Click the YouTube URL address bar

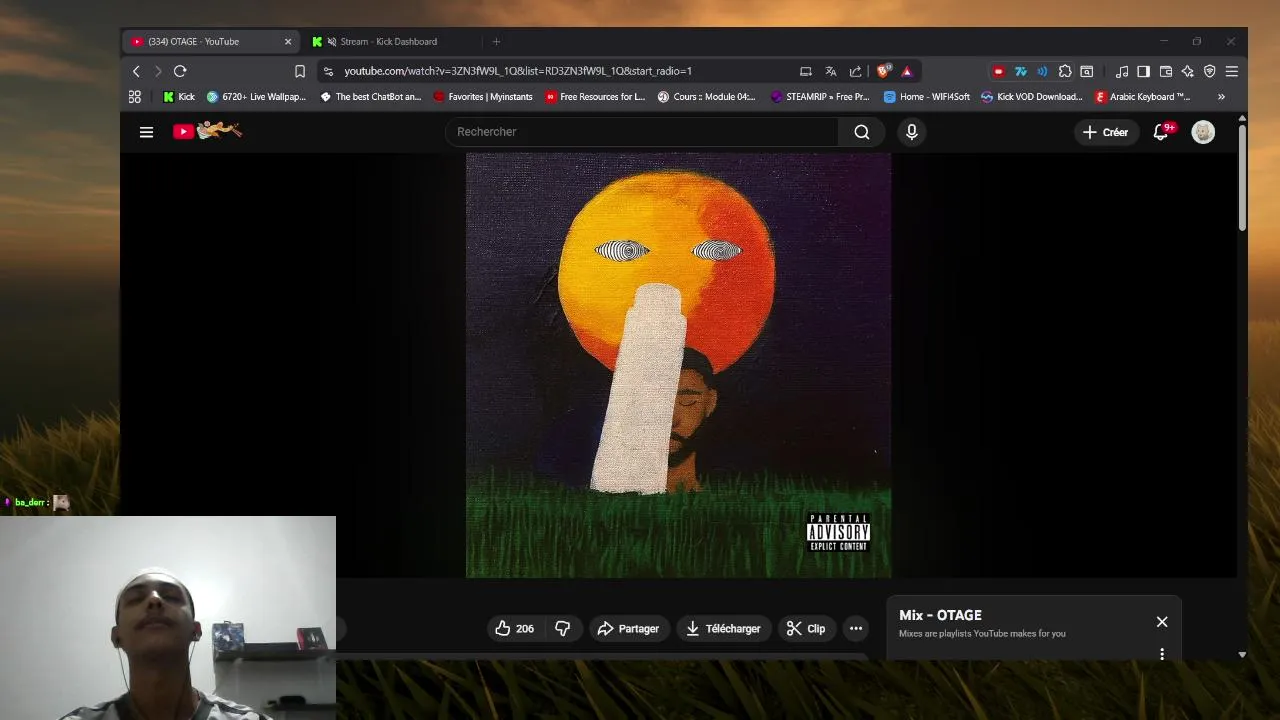518,71
